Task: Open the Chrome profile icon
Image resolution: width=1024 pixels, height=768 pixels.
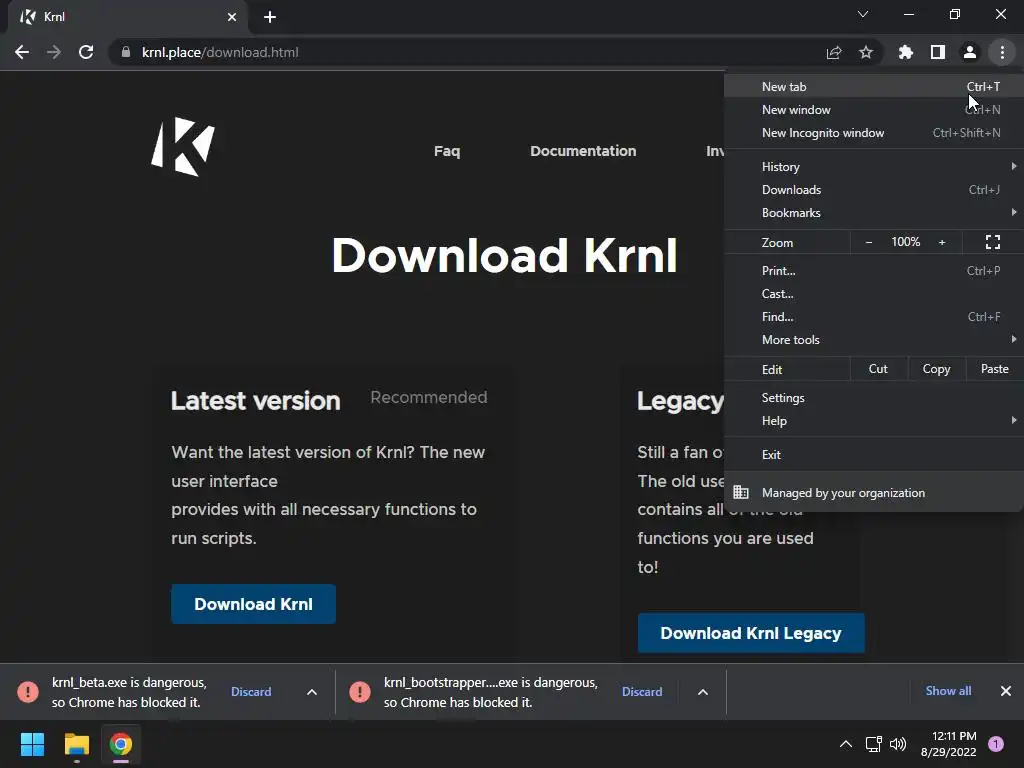Action: [x=970, y=52]
